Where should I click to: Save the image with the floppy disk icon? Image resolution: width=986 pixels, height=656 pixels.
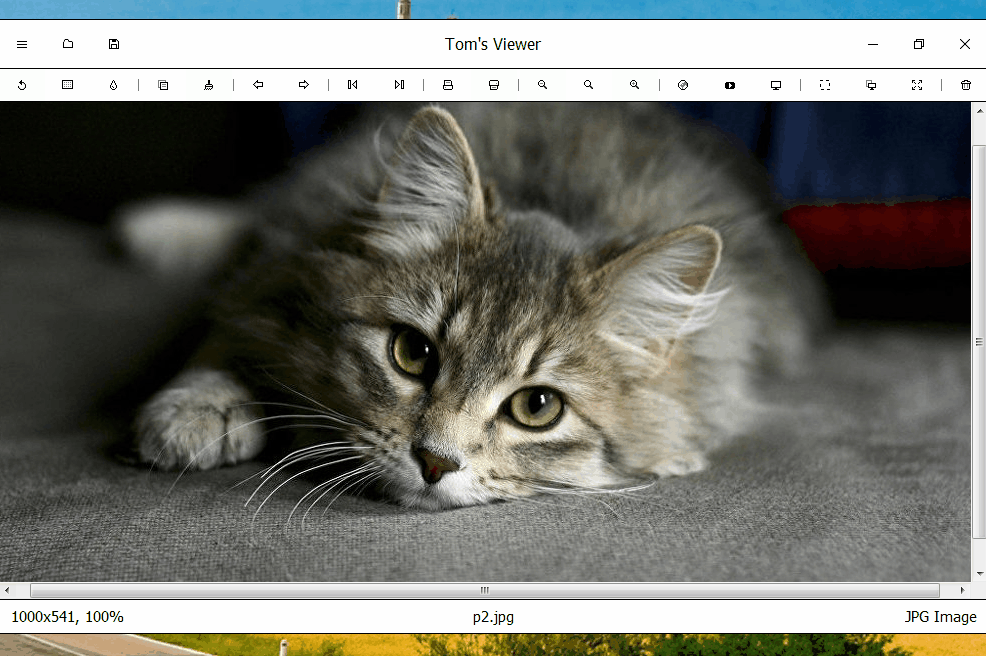(114, 44)
